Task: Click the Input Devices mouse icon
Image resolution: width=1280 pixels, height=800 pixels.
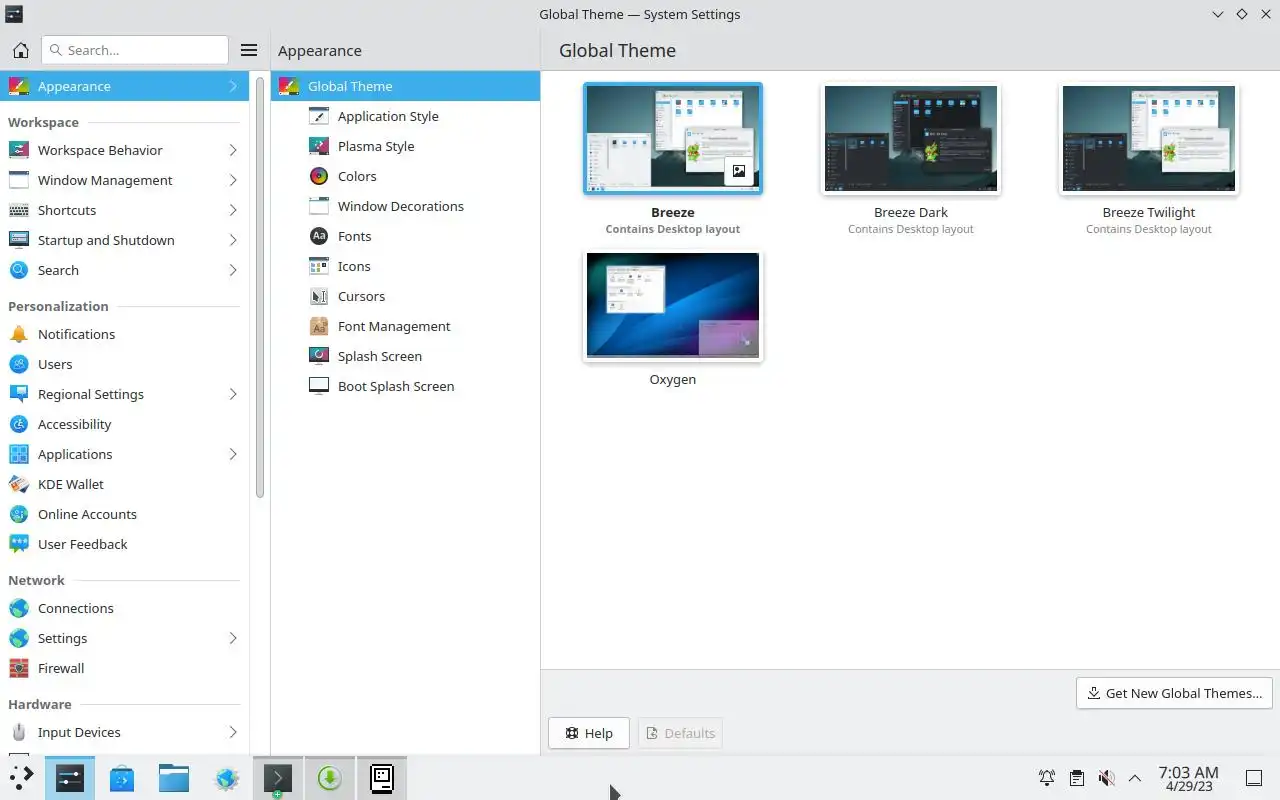Action: pyautogui.click(x=19, y=732)
